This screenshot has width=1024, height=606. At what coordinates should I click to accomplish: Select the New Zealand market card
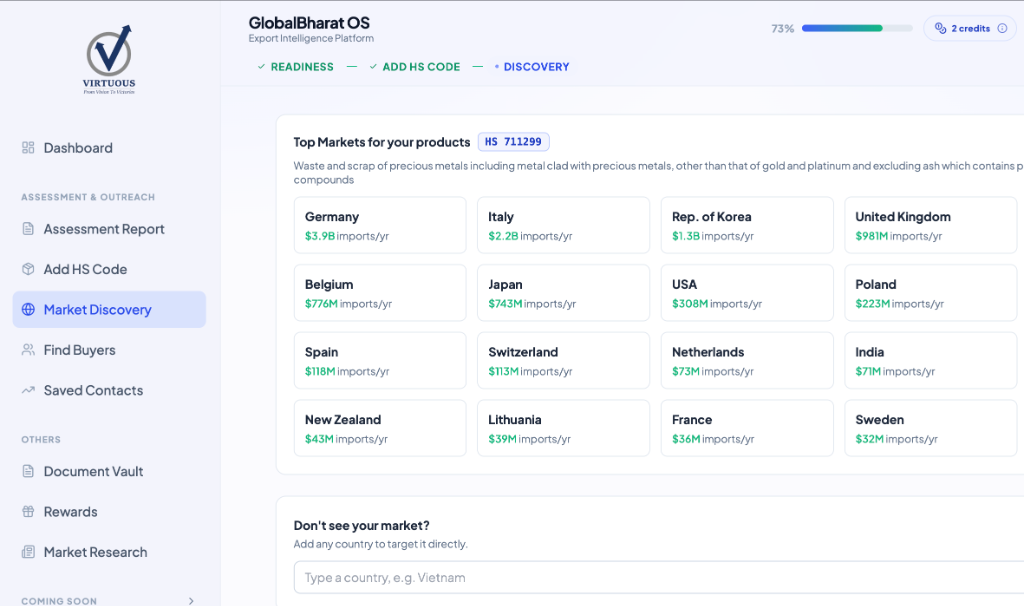point(380,428)
